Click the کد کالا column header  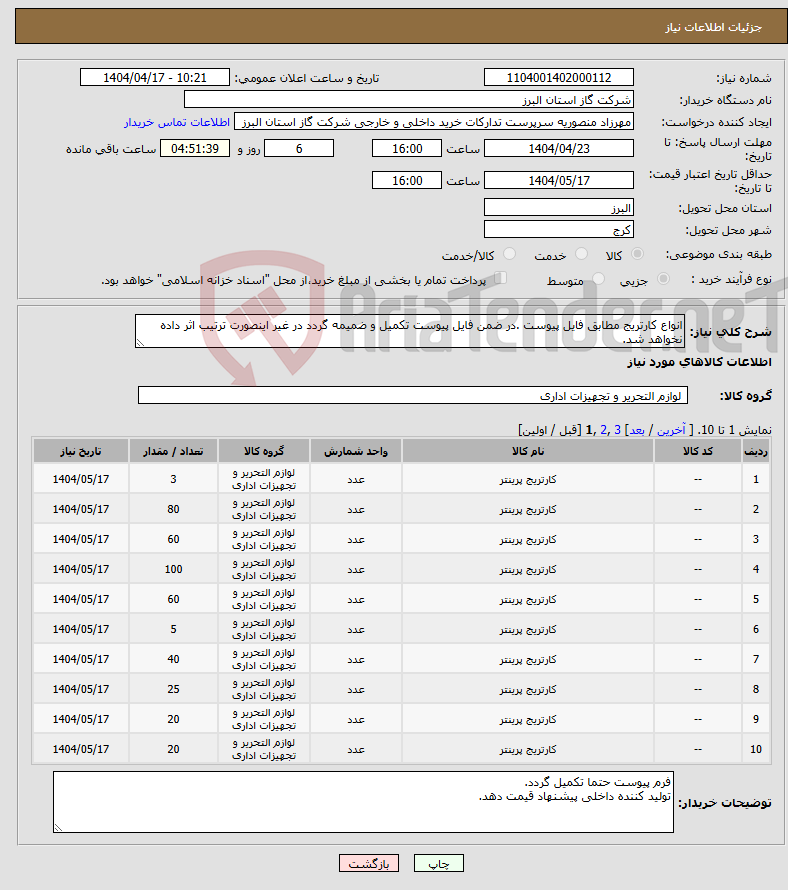click(698, 451)
